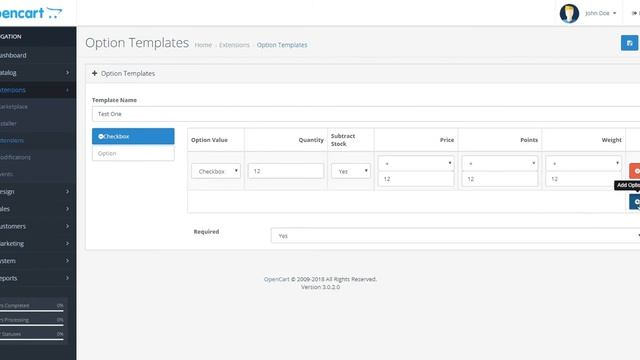Click the Price value input field
This screenshot has width=640, height=360.
[416, 179]
